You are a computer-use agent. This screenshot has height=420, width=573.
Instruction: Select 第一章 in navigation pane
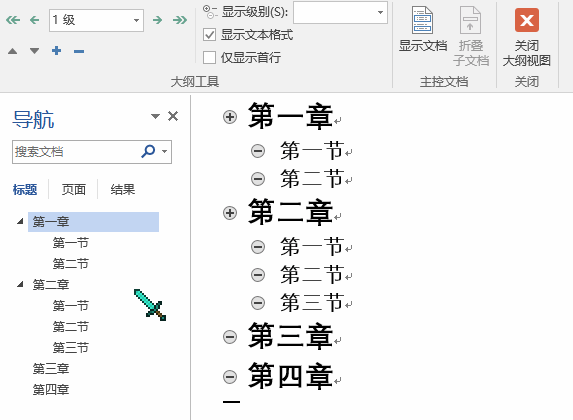point(94,222)
